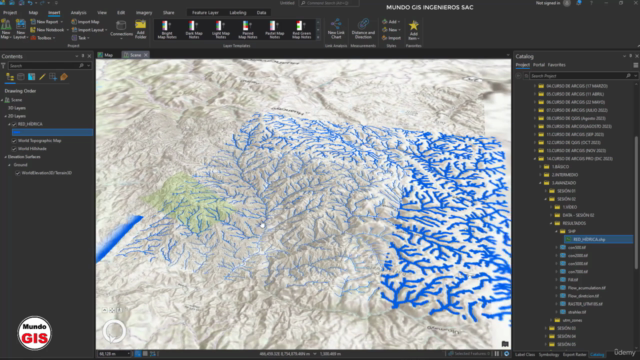The image size is (640, 360).
Task: Toggle World Topographic Map visibility checkbox
Action: click(x=14, y=140)
